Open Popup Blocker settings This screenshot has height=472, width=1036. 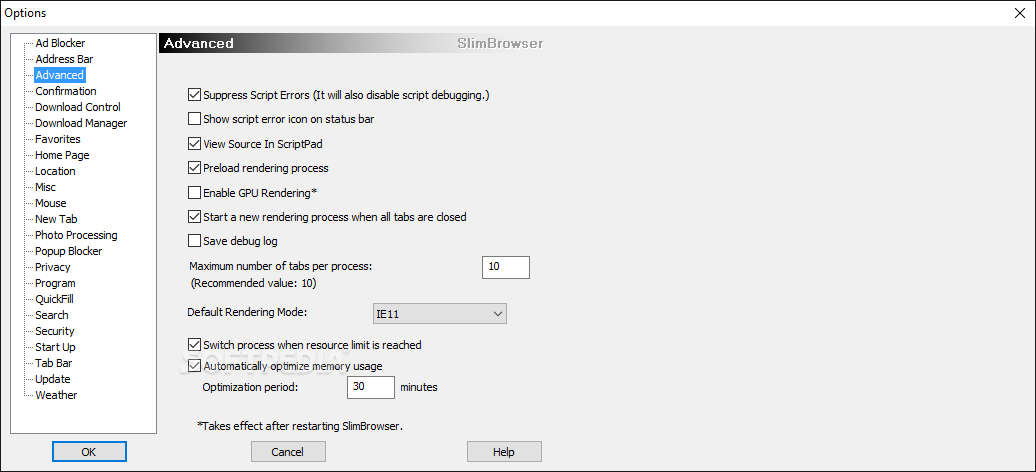69,251
